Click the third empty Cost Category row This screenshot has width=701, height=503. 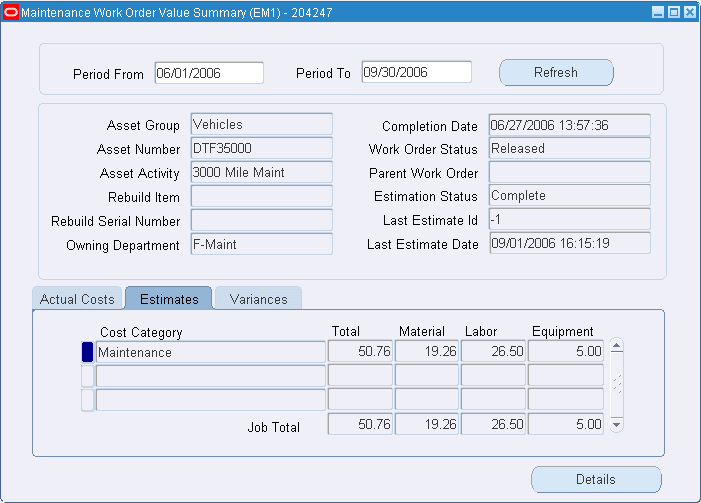(x=211, y=400)
